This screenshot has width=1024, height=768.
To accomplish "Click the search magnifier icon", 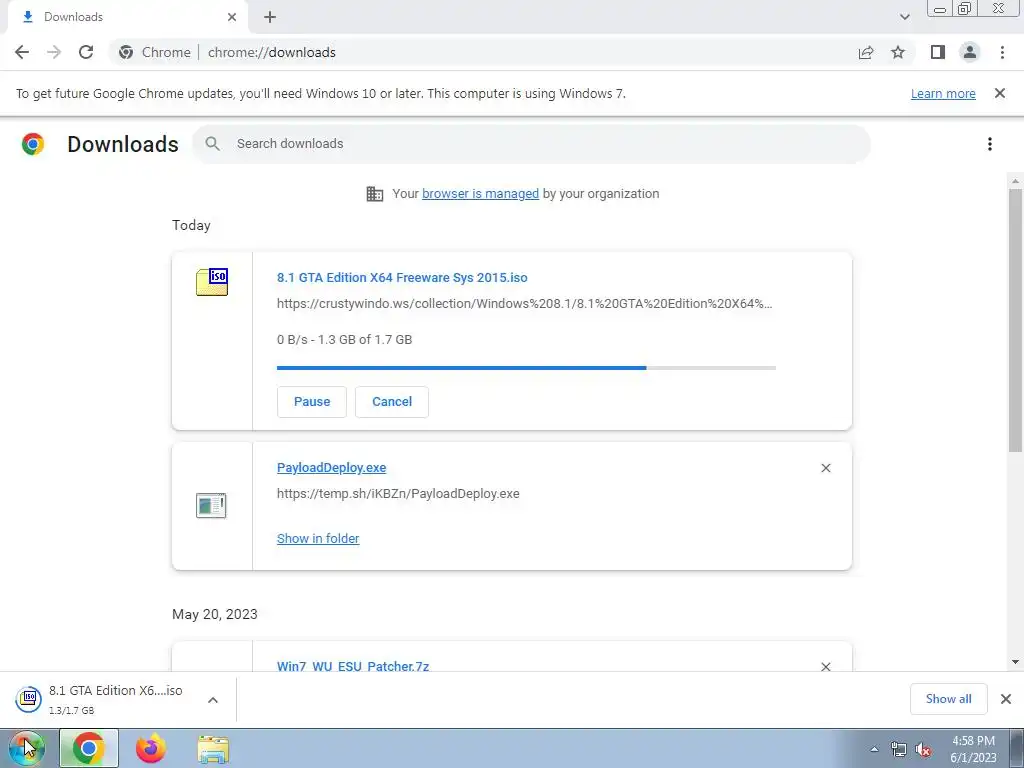I will (x=212, y=144).
